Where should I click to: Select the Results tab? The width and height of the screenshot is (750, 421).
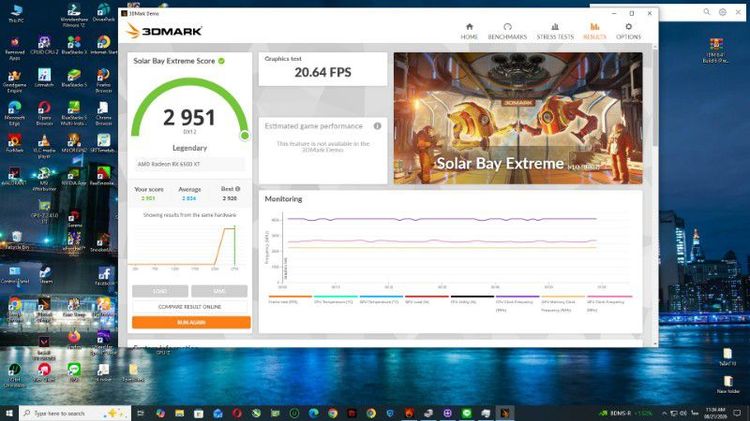[x=595, y=31]
